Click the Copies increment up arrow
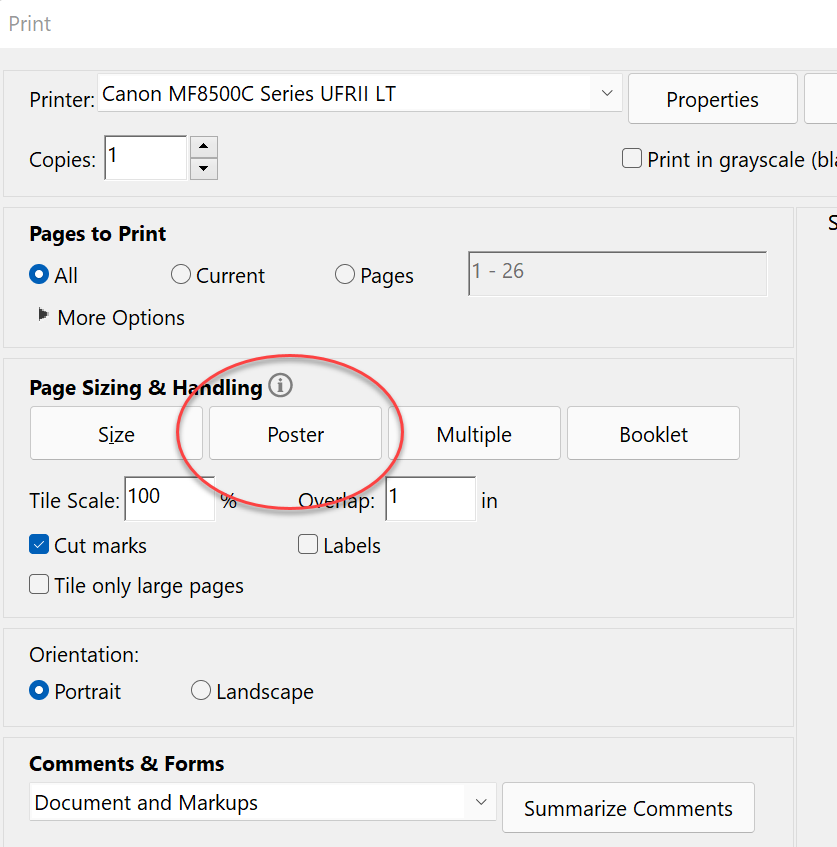This screenshot has height=847, width=837. coord(203,147)
